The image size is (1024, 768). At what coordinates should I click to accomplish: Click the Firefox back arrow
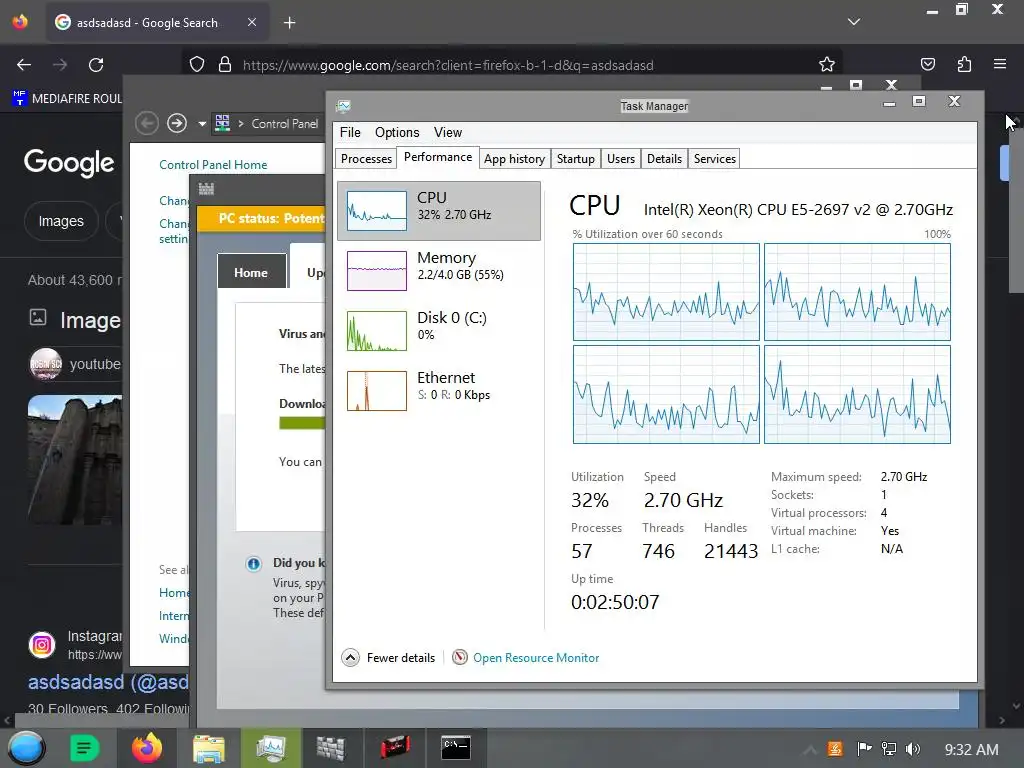[24, 65]
